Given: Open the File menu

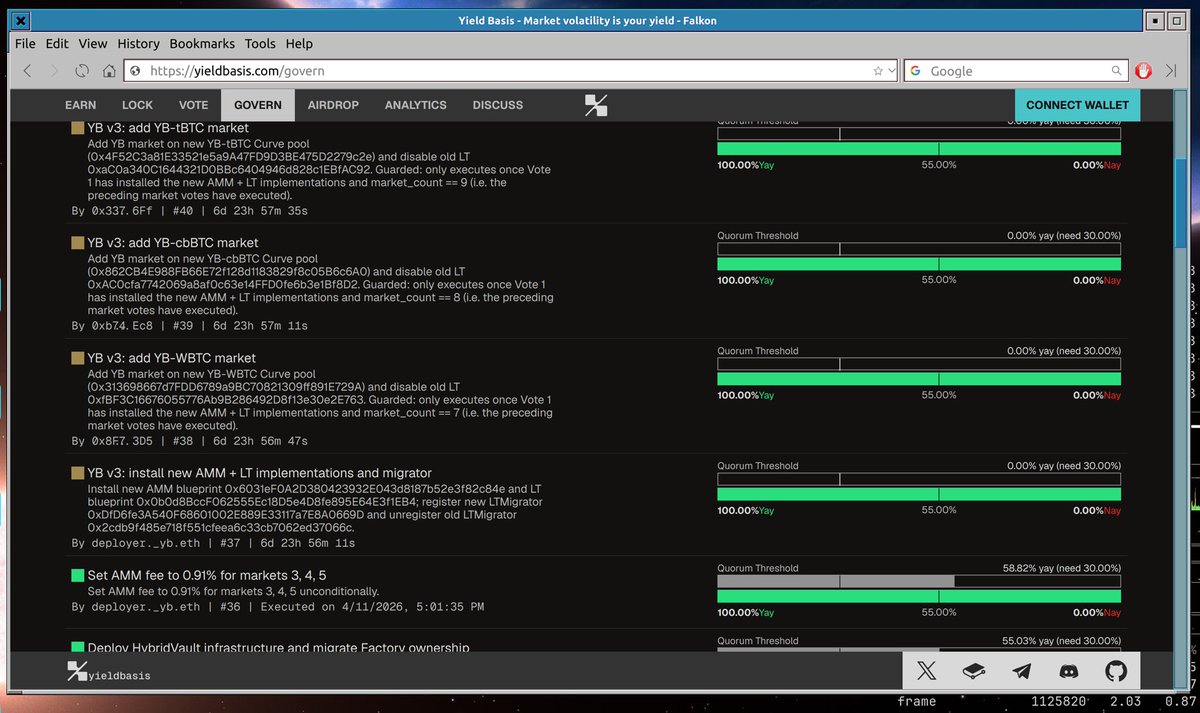Looking at the screenshot, I should tap(25, 44).
